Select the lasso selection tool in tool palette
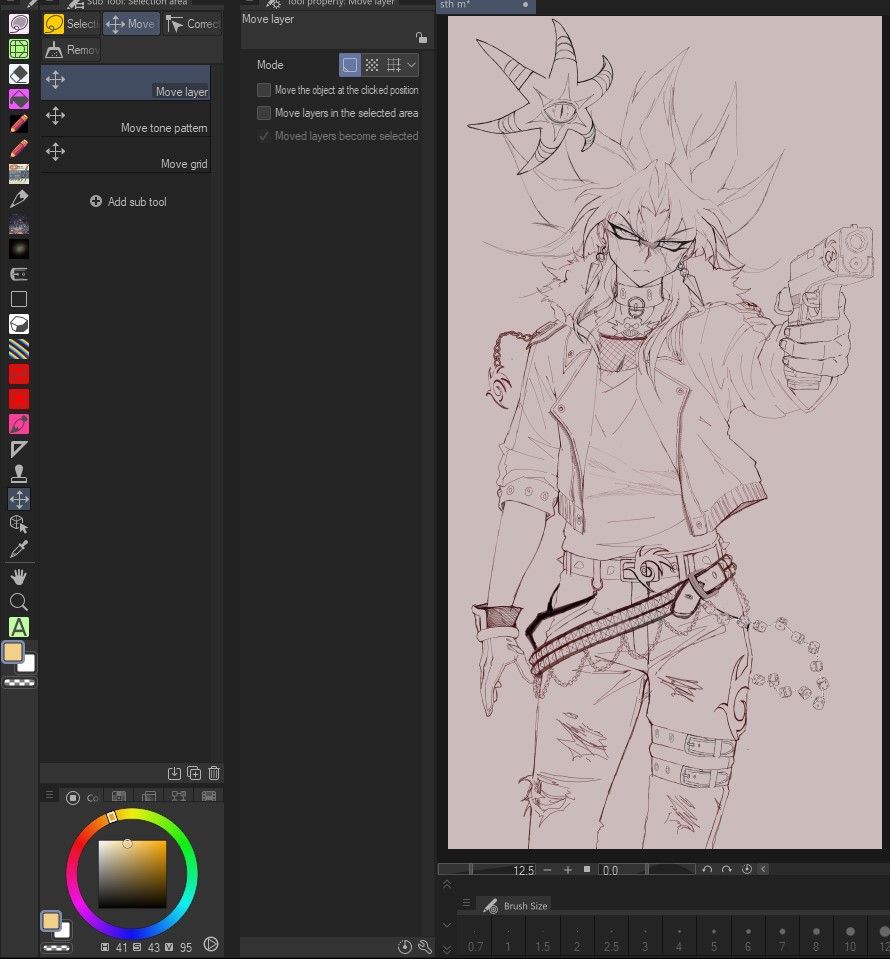 [19, 24]
